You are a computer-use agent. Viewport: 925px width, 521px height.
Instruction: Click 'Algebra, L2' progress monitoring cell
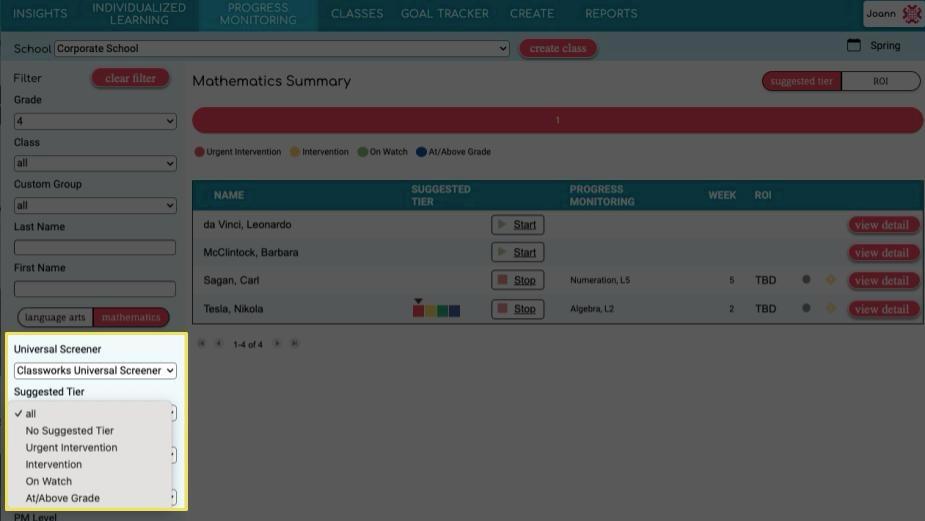click(592, 309)
